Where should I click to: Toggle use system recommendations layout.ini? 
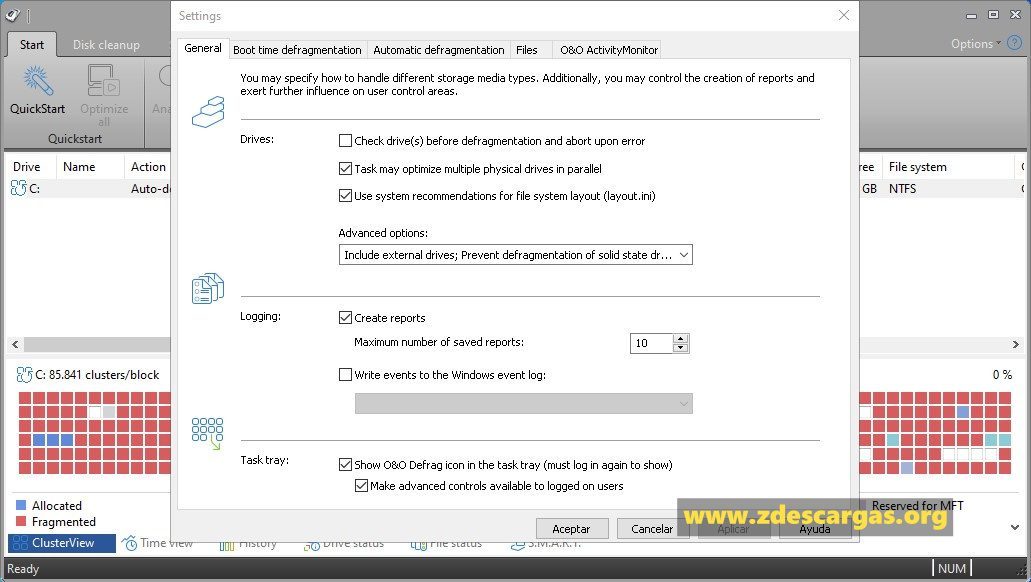pos(345,195)
